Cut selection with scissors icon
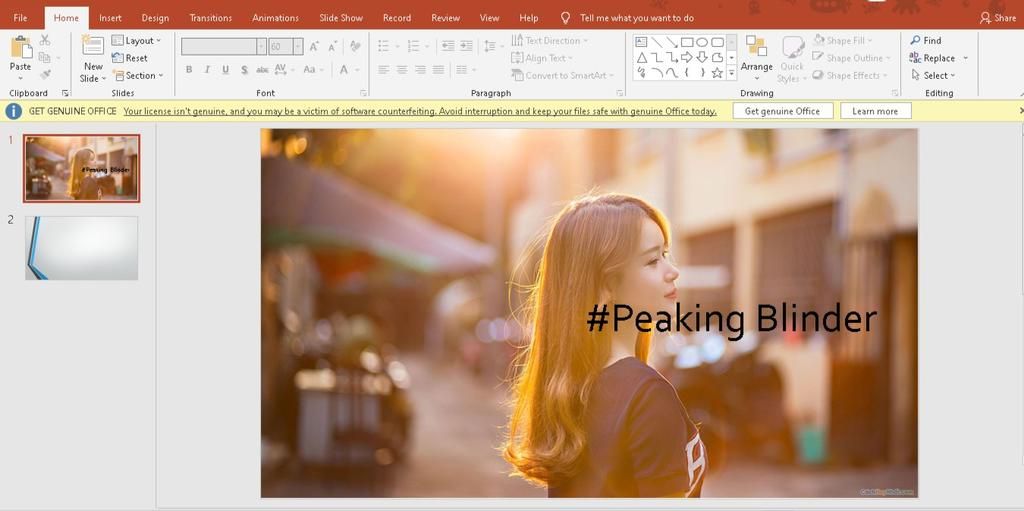 (45, 41)
